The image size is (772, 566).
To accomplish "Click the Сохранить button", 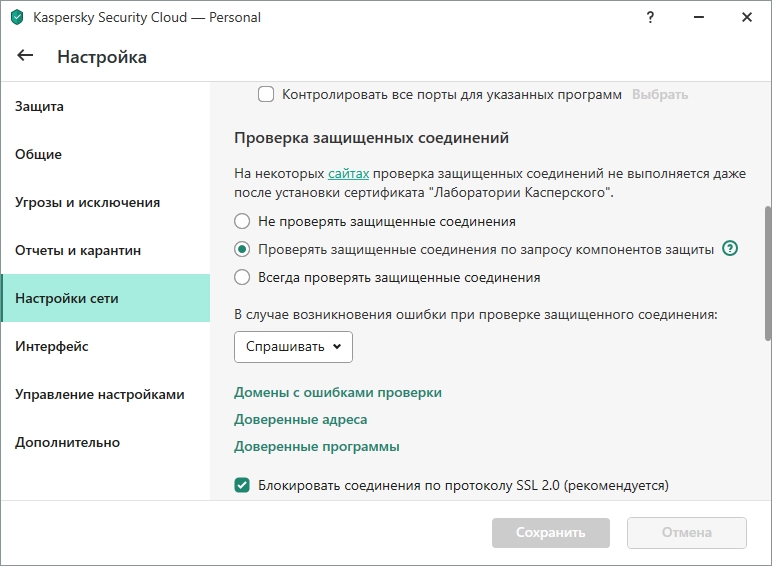I will [x=550, y=533].
